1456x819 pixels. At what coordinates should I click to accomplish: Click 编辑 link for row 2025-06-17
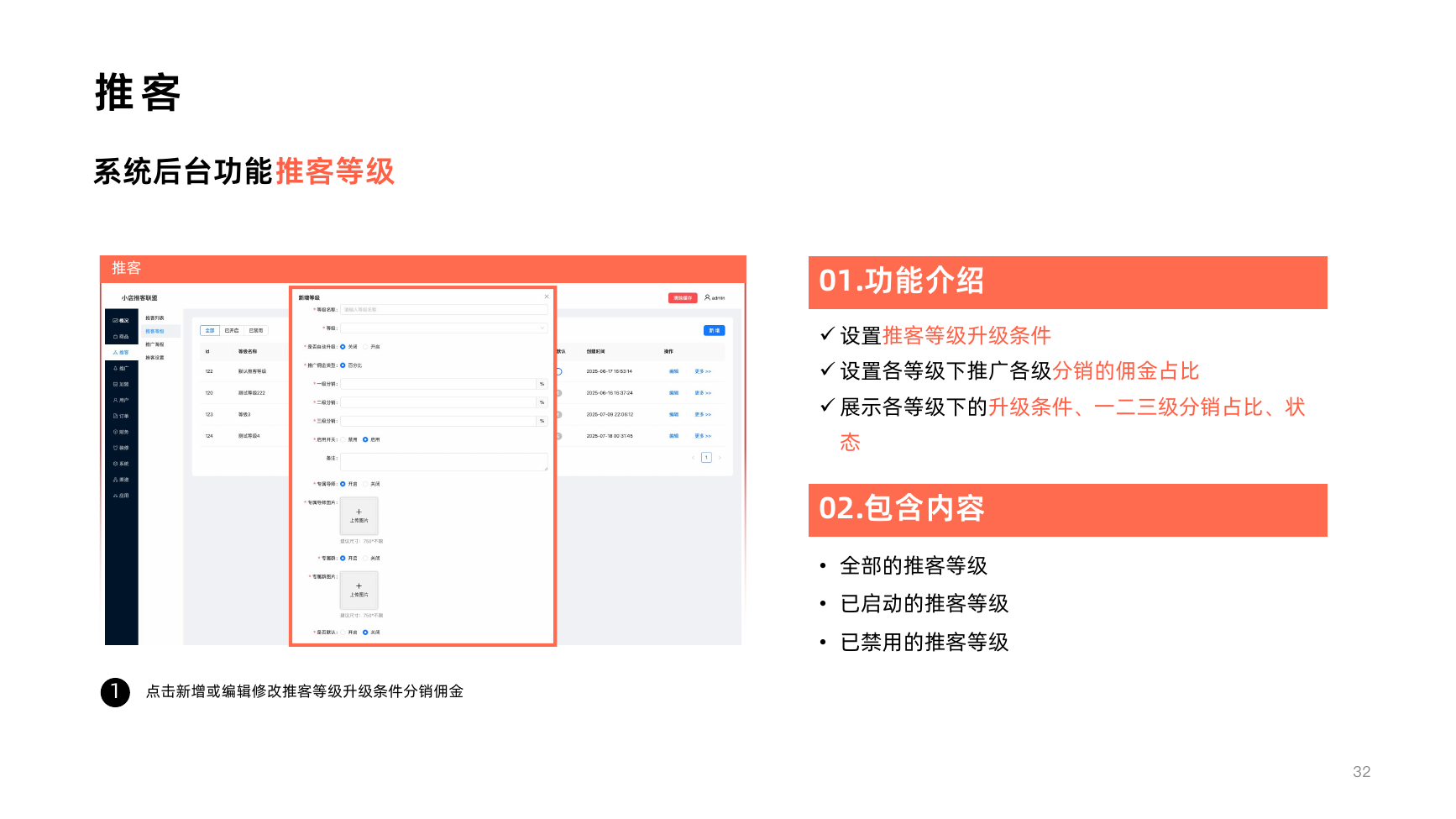pos(673,371)
